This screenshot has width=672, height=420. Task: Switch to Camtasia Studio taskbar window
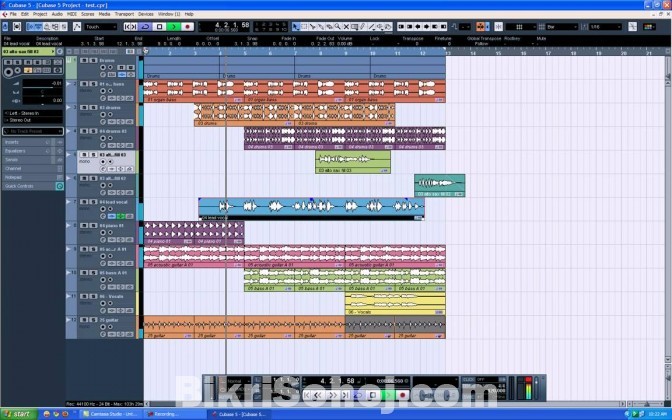pyautogui.click(x=111, y=414)
